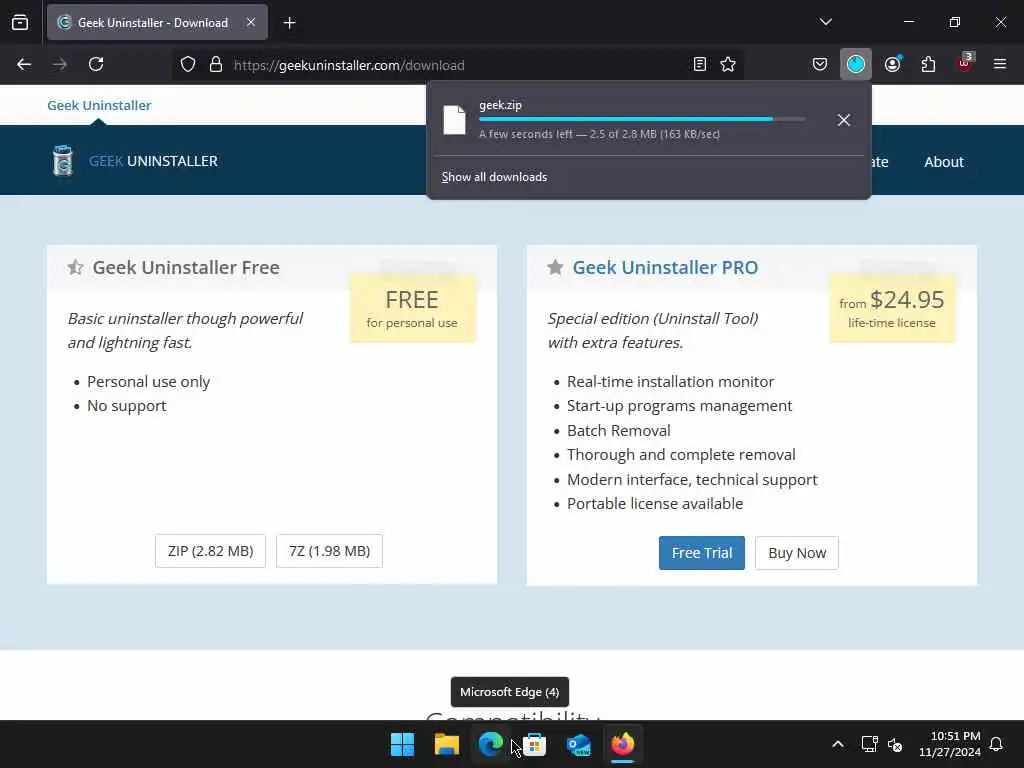1024x768 pixels.
Task: Click star icon beside Geek Uninstaller PRO
Action: (x=555, y=267)
